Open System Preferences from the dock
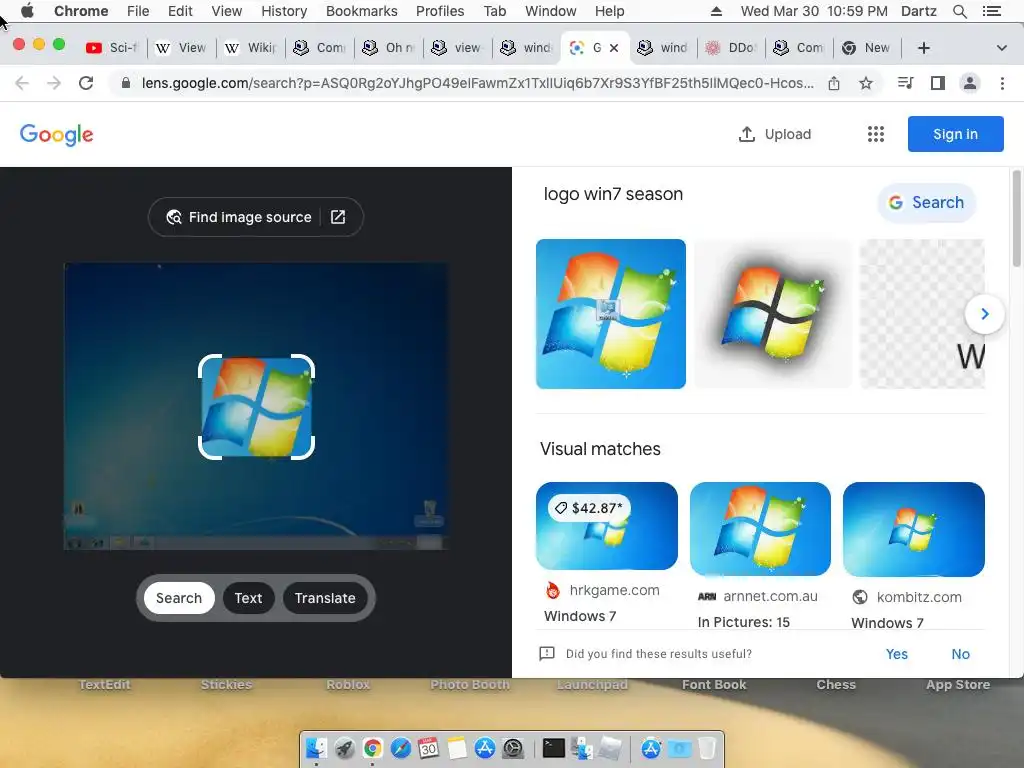 pyautogui.click(x=513, y=748)
